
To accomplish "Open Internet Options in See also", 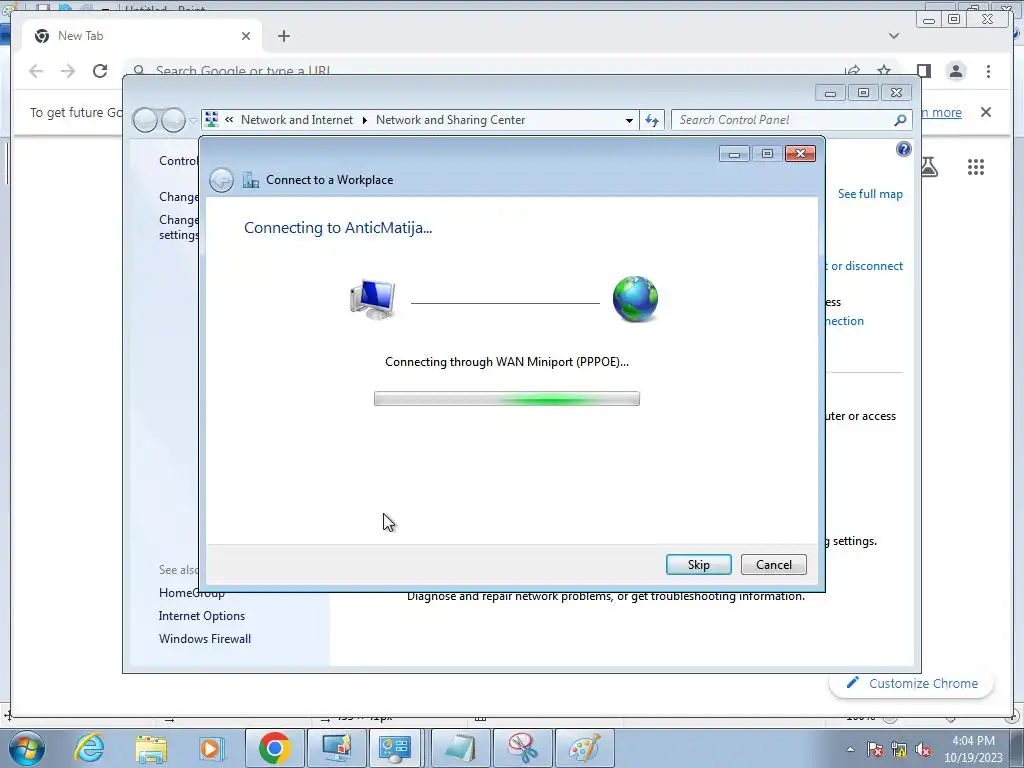I will pyautogui.click(x=202, y=616).
